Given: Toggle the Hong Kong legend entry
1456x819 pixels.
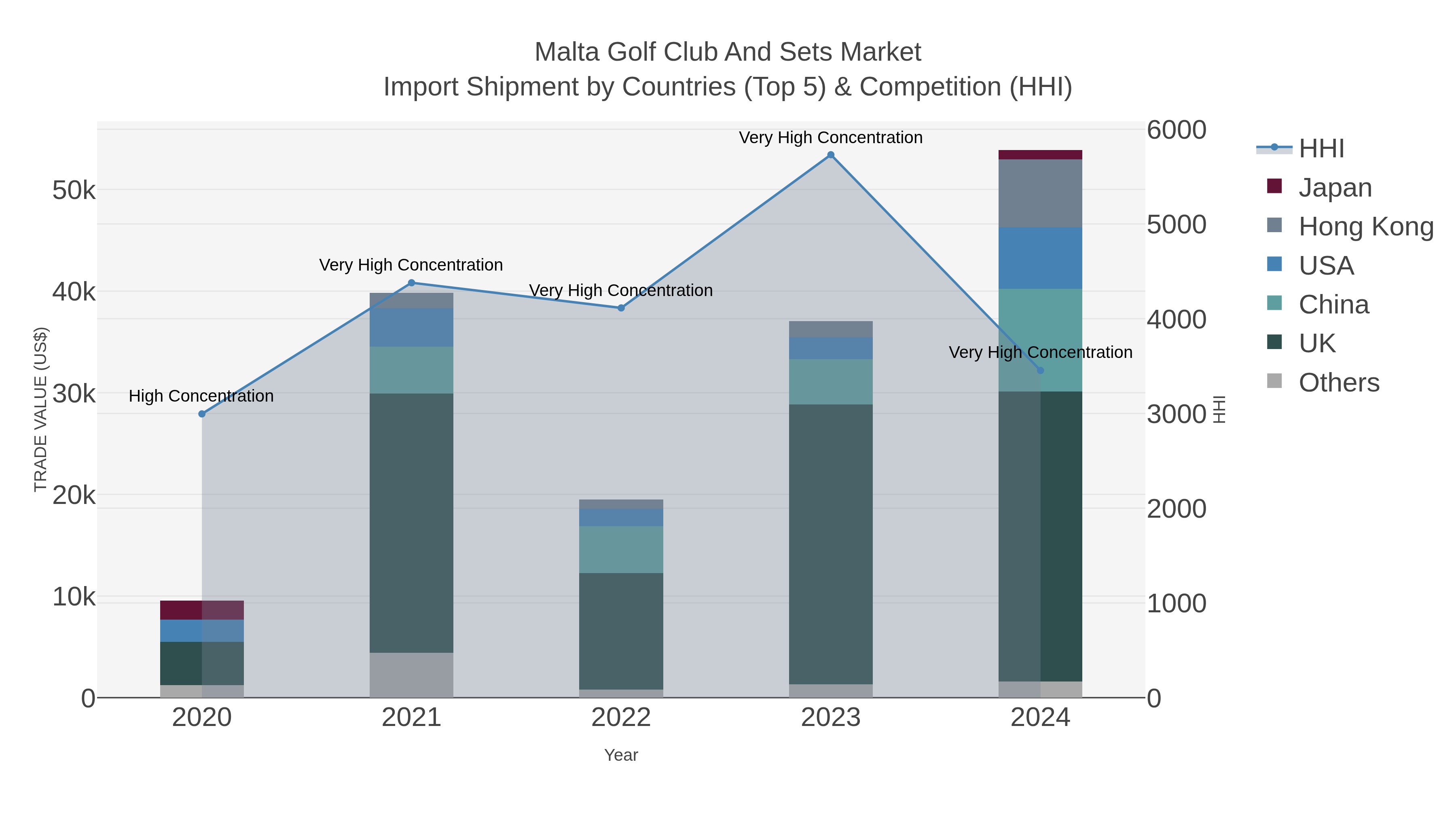Looking at the screenshot, I should coord(1350,226).
